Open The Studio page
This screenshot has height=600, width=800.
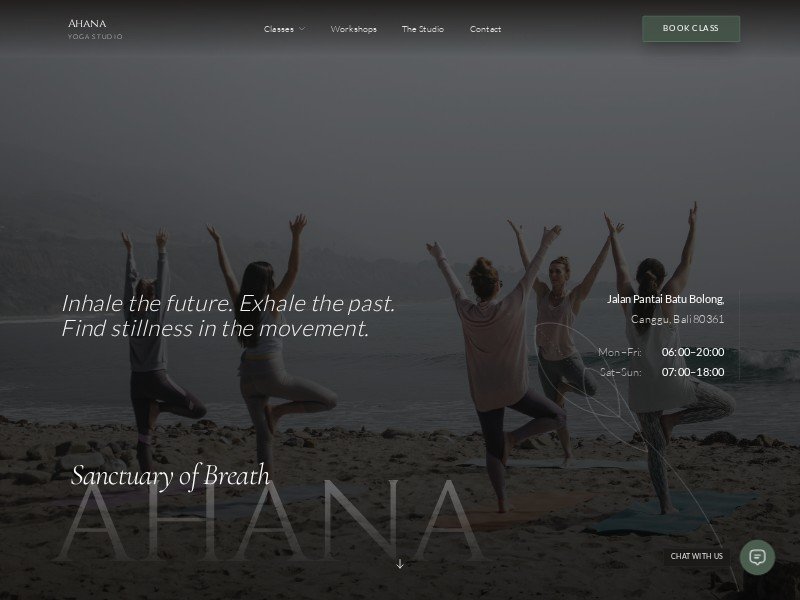tap(422, 29)
